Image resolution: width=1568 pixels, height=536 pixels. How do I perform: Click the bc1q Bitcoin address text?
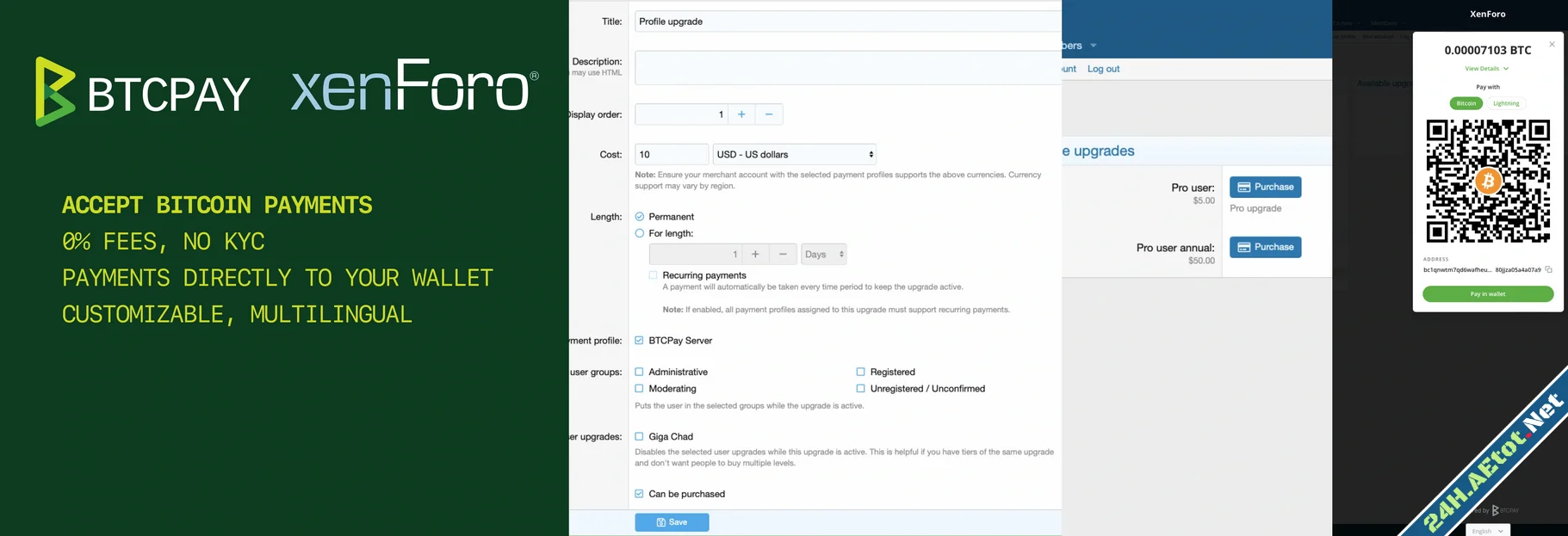pyautogui.click(x=1482, y=270)
